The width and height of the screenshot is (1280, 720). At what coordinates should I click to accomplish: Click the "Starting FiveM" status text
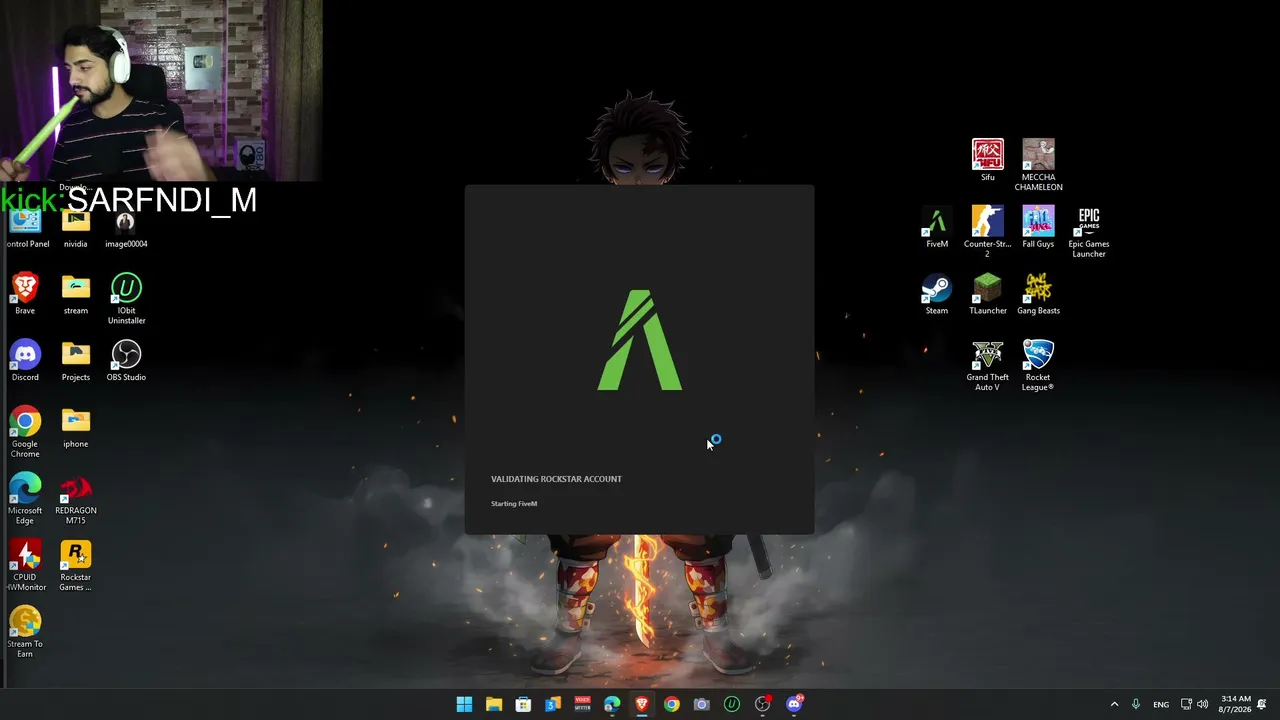point(514,504)
